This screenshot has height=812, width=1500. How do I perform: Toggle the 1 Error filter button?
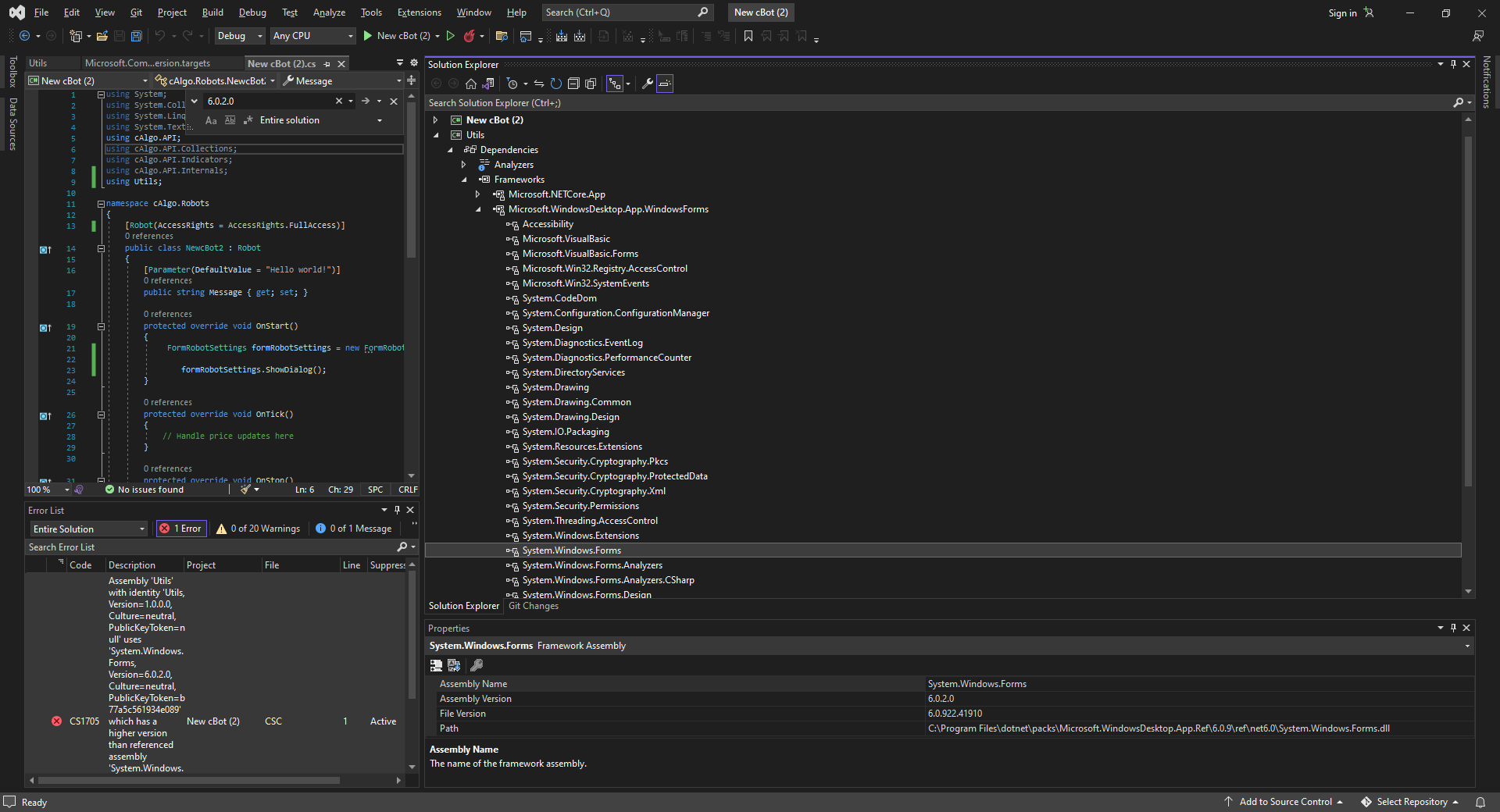180,529
